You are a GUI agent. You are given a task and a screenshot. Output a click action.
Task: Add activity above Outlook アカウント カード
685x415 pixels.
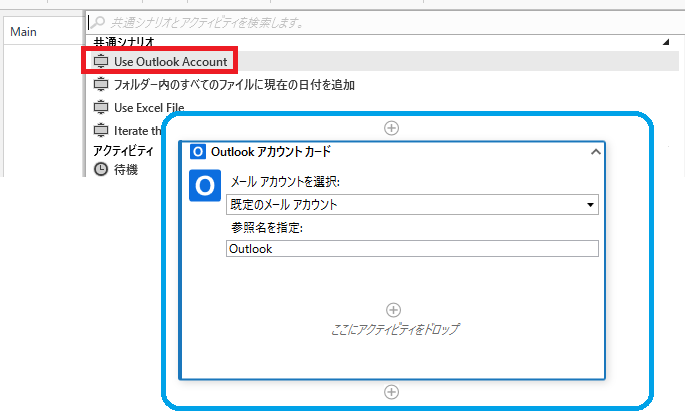click(x=391, y=128)
